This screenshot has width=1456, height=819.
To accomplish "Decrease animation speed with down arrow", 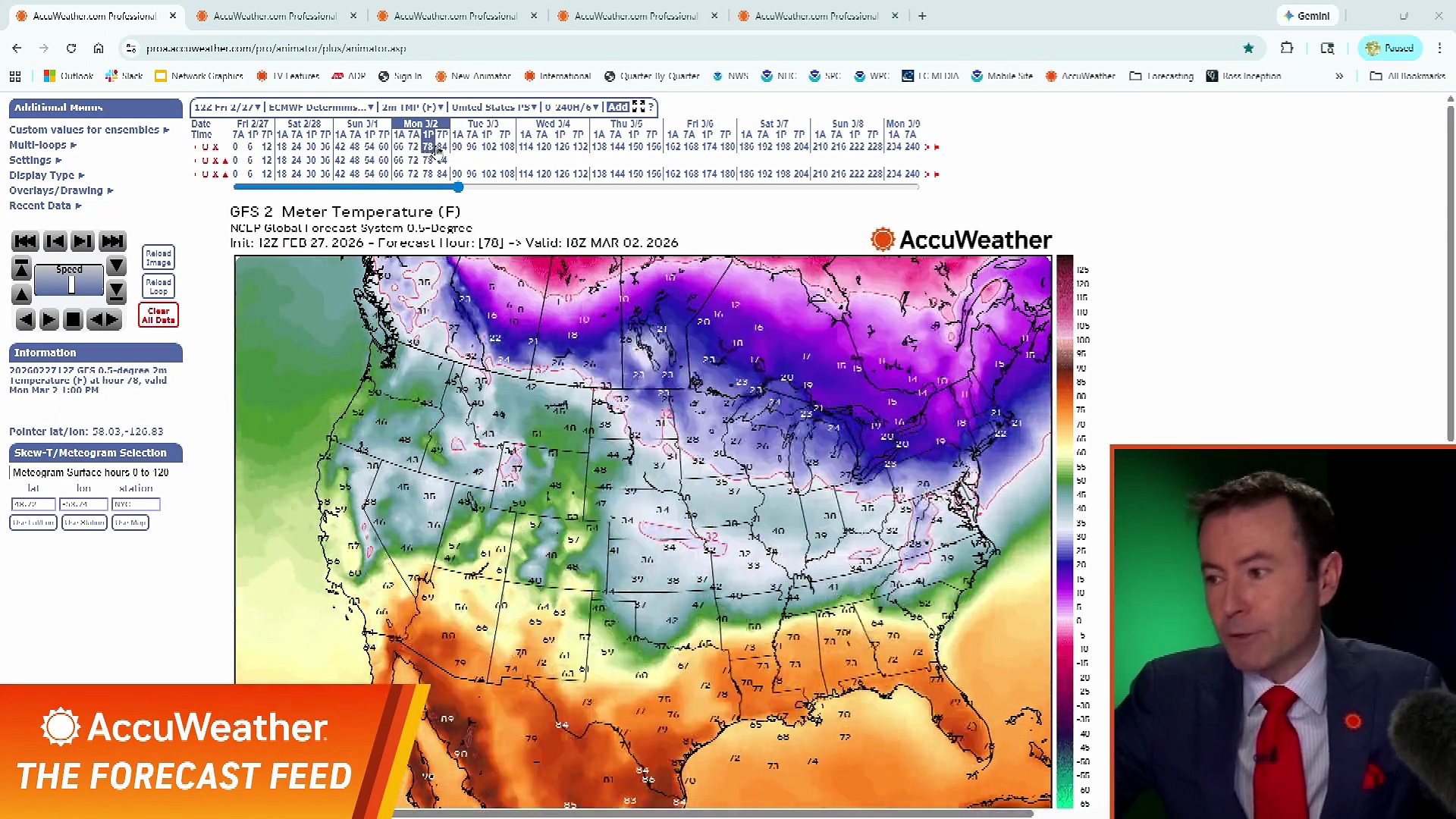I will coord(116,265).
